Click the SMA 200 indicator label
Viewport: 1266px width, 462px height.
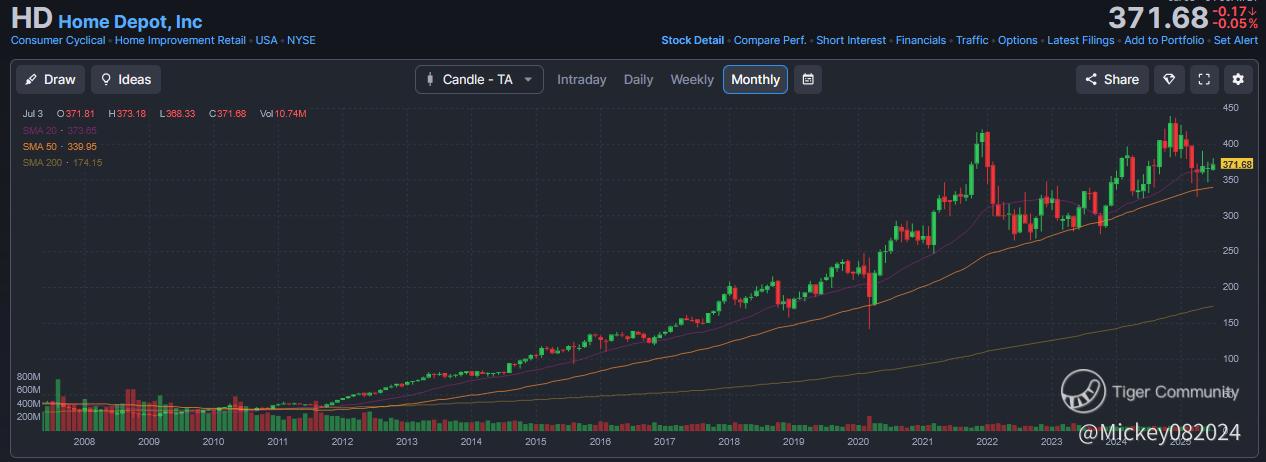tap(63, 162)
